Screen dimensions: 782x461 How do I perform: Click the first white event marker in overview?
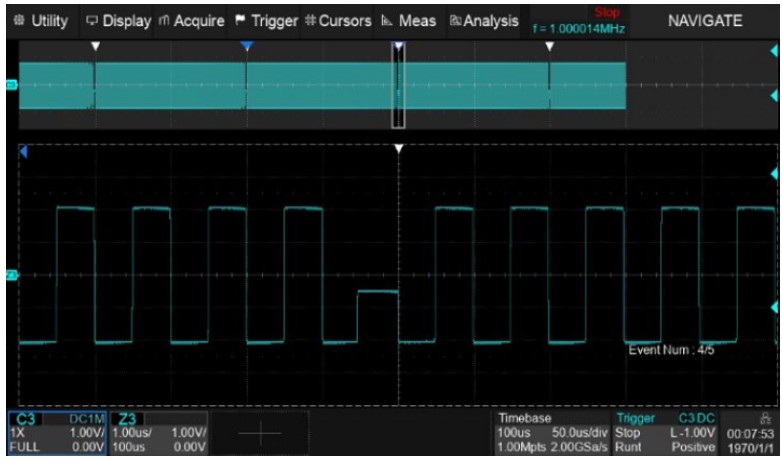tap(95, 47)
